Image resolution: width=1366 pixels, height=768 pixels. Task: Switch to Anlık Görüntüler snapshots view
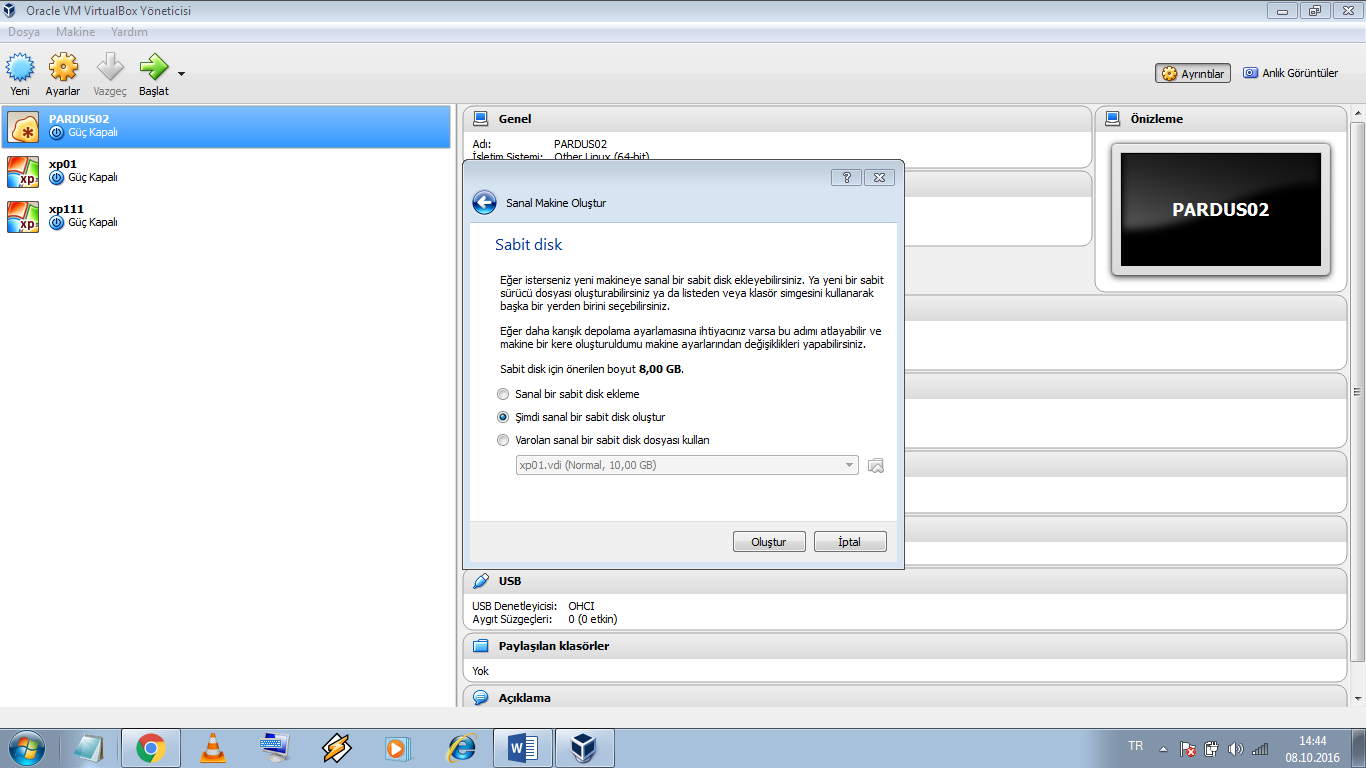click(x=1290, y=73)
